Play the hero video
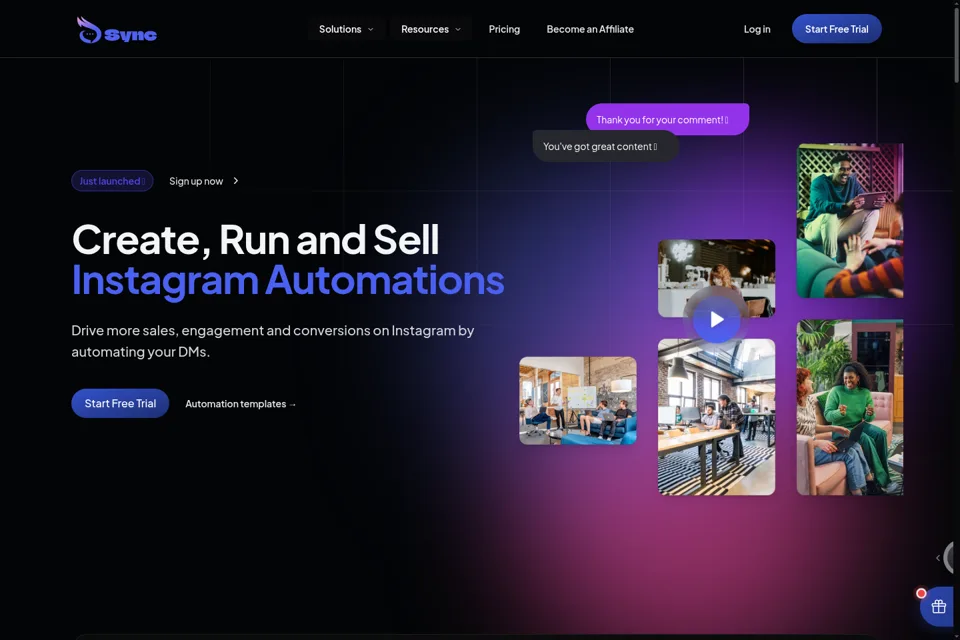This screenshot has height=640, width=960. click(x=716, y=319)
